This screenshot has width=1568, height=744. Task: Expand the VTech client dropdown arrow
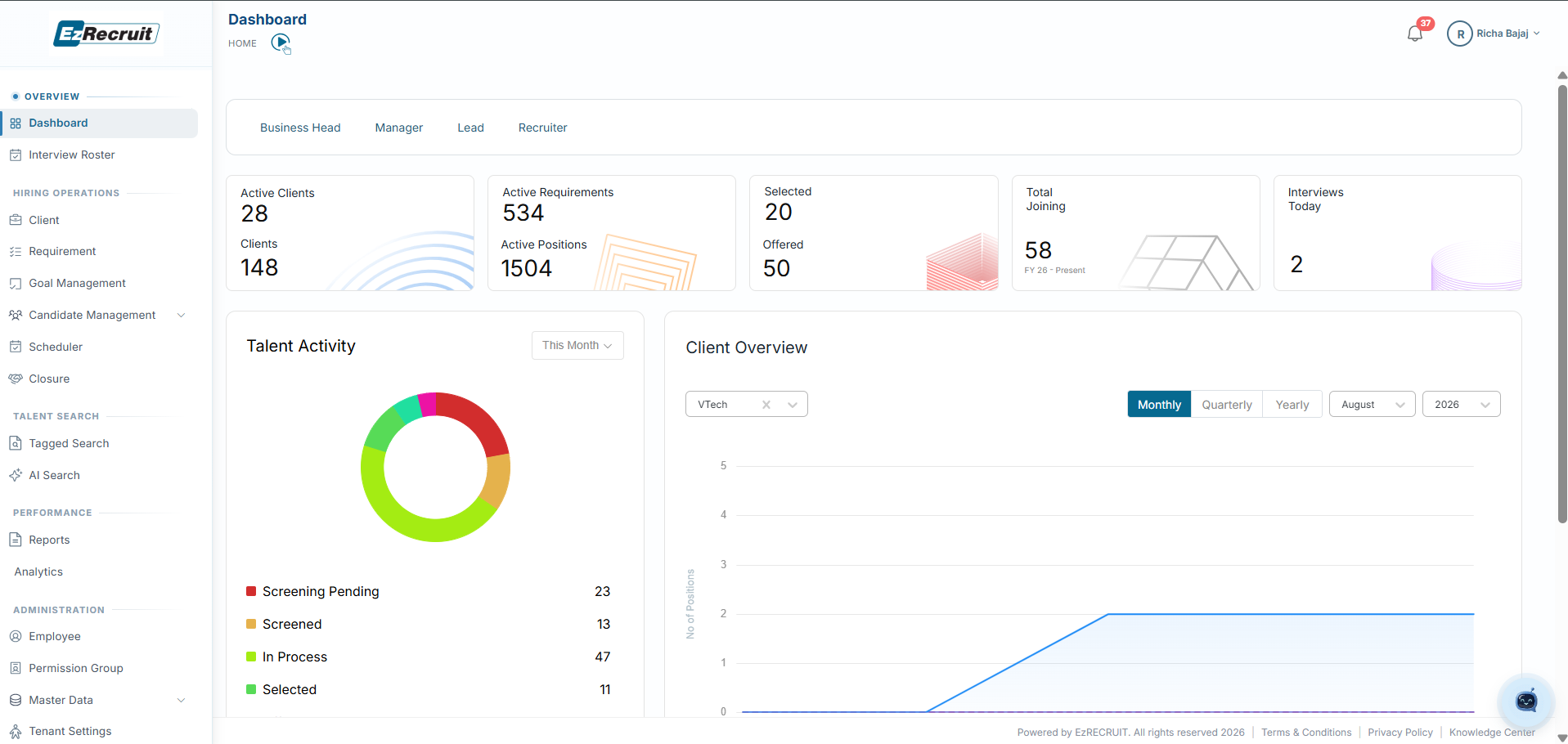pos(793,405)
